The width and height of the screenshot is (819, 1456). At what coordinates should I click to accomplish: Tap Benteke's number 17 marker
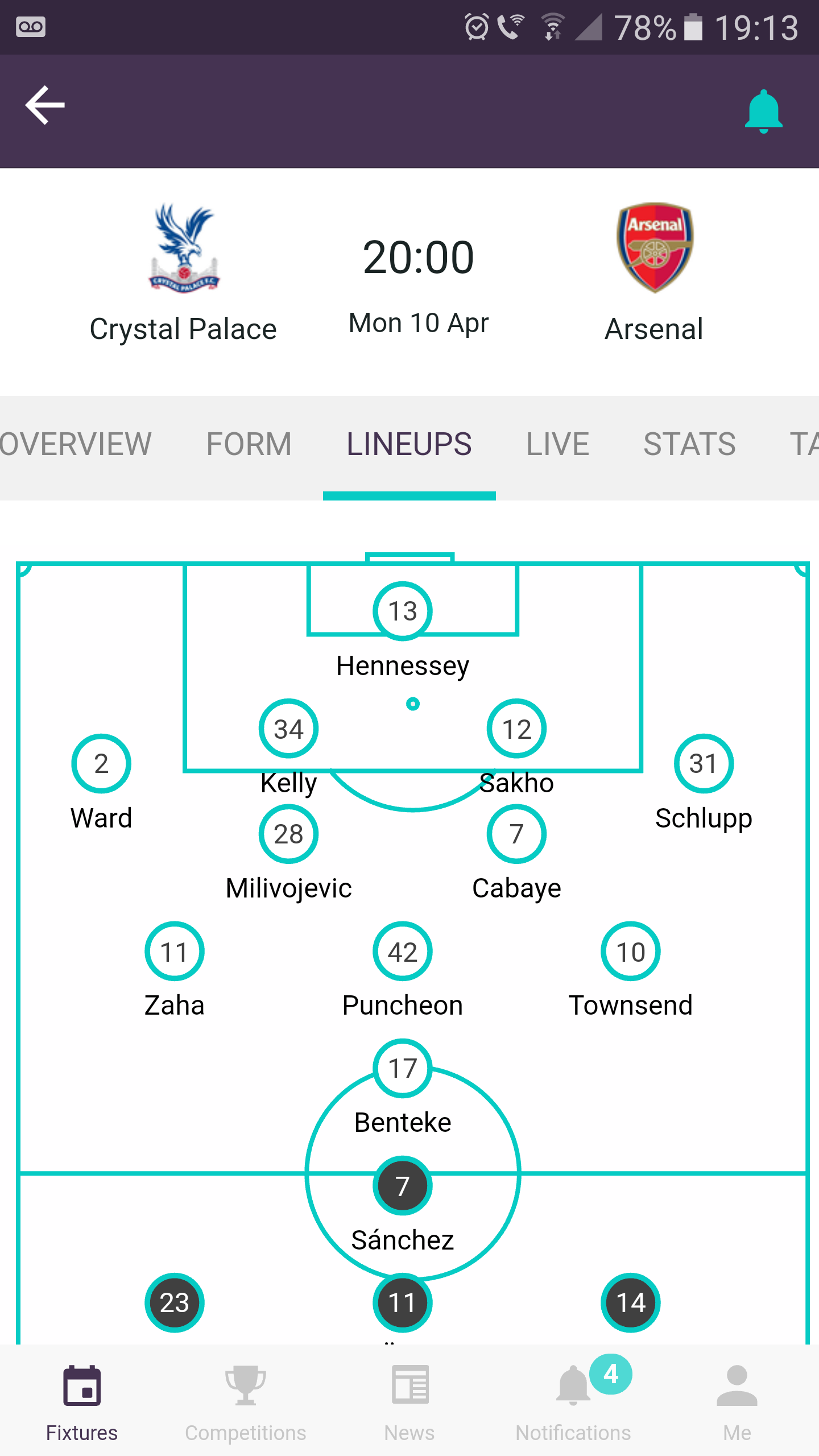click(403, 1069)
